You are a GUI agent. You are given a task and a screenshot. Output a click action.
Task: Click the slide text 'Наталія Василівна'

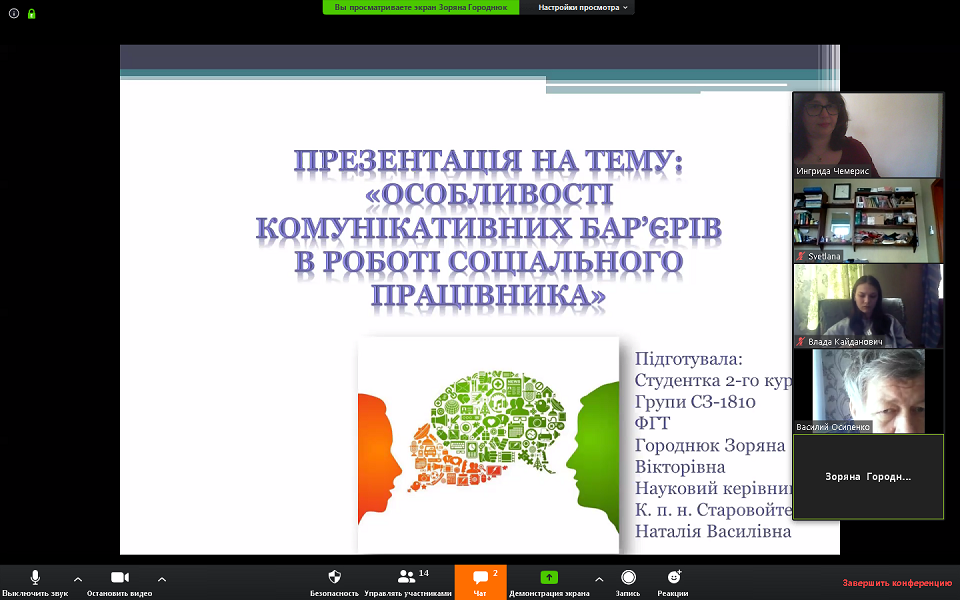coord(713,531)
